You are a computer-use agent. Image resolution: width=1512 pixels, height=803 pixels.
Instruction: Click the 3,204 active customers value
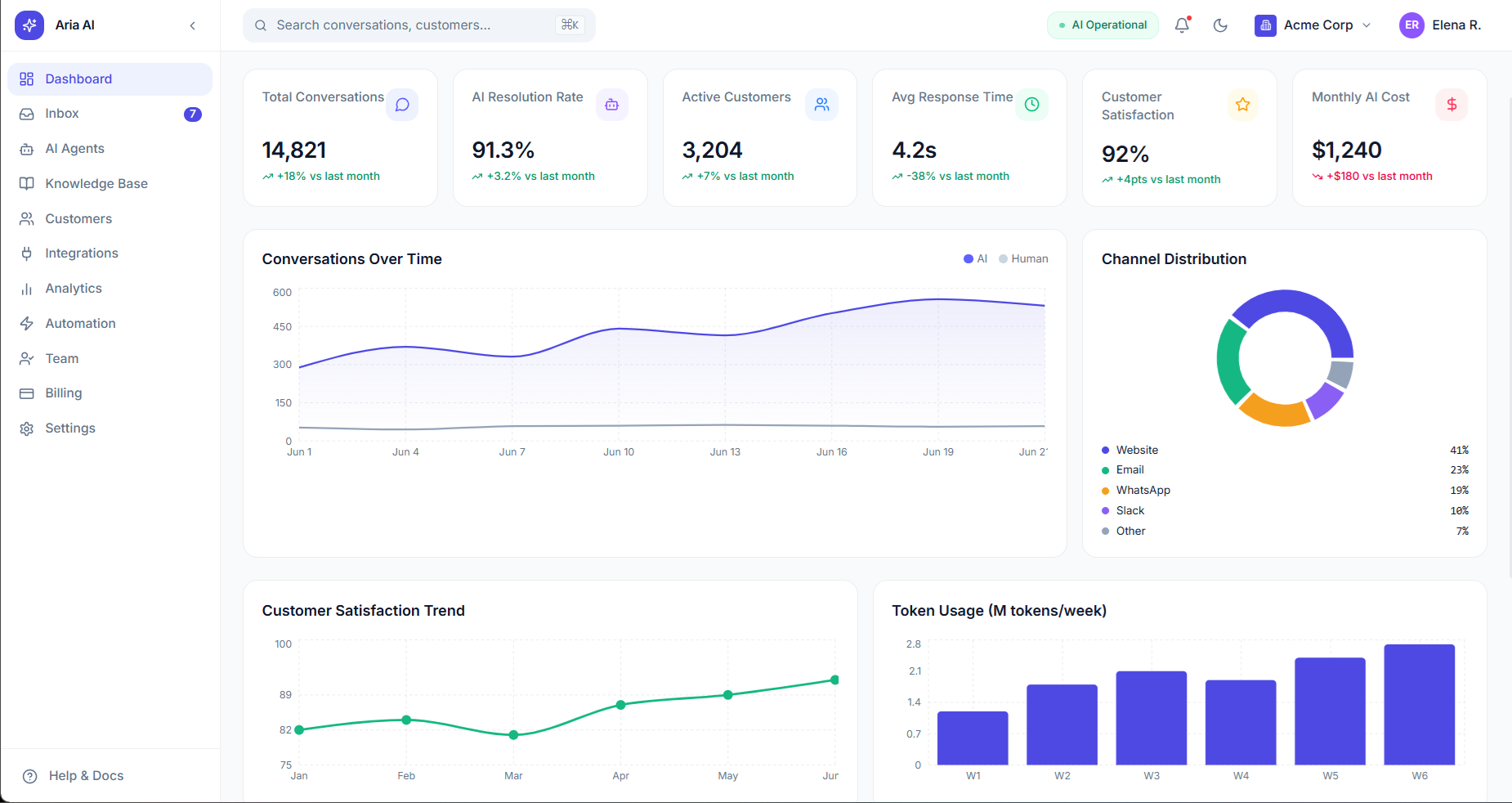[713, 150]
